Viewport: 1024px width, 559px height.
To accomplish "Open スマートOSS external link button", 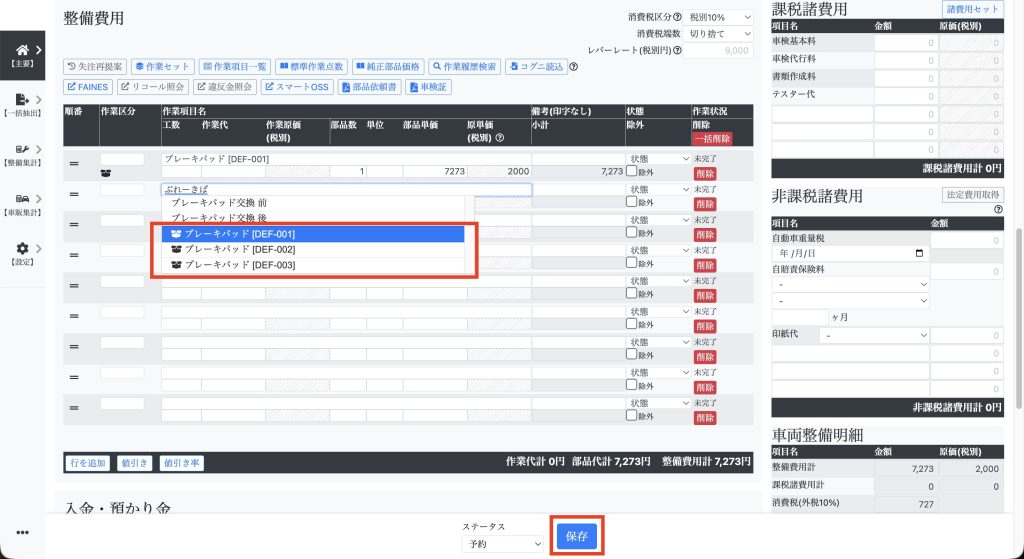I will pyautogui.click(x=297, y=87).
